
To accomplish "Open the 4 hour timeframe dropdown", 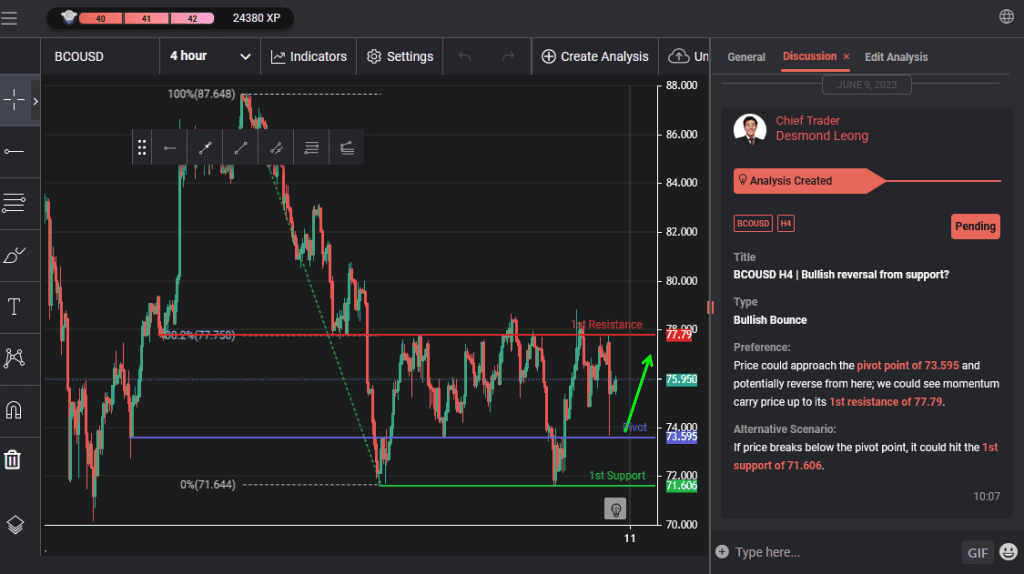I will [x=210, y=56].
